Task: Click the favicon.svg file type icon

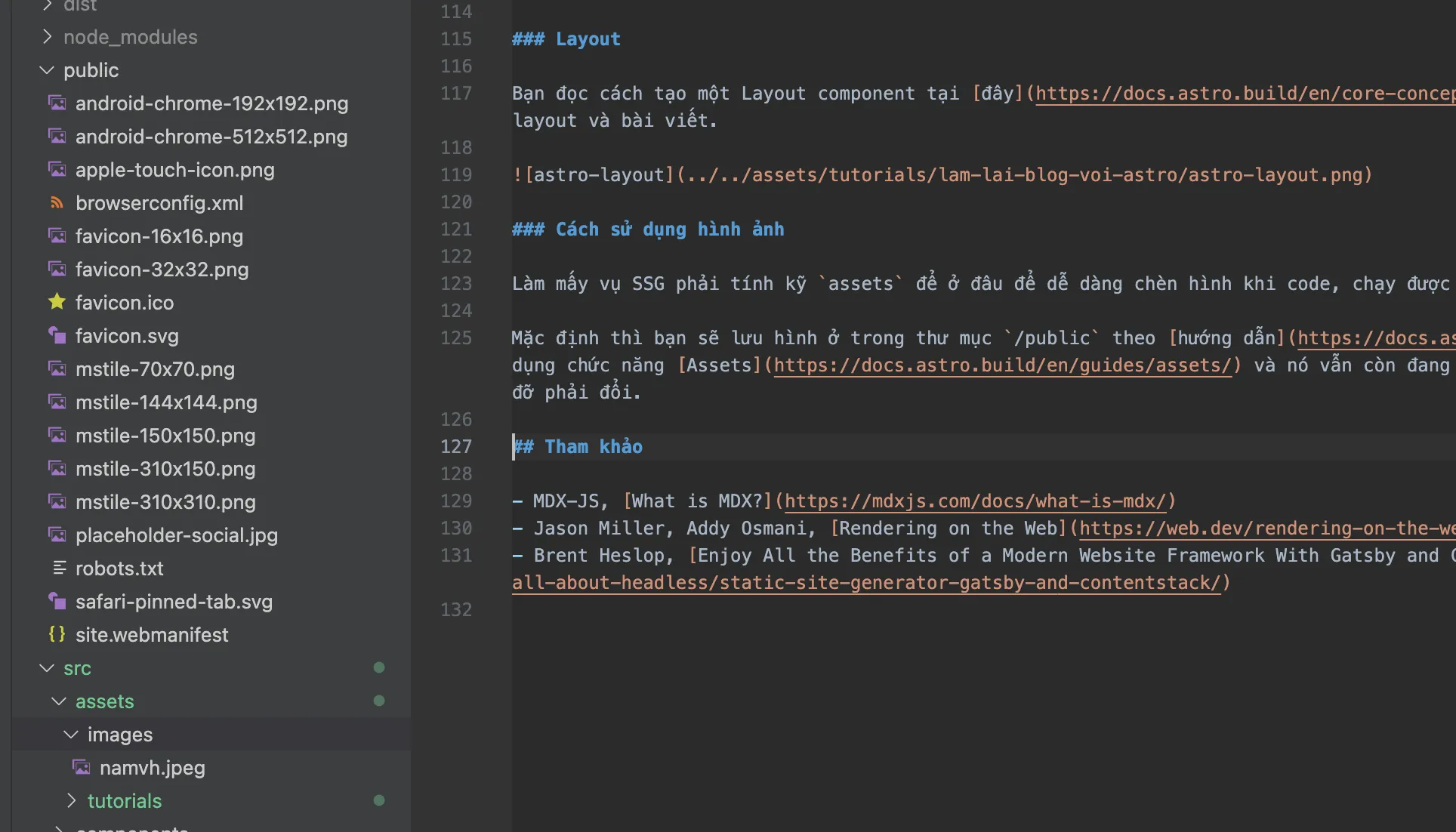Action: point(57,335)
